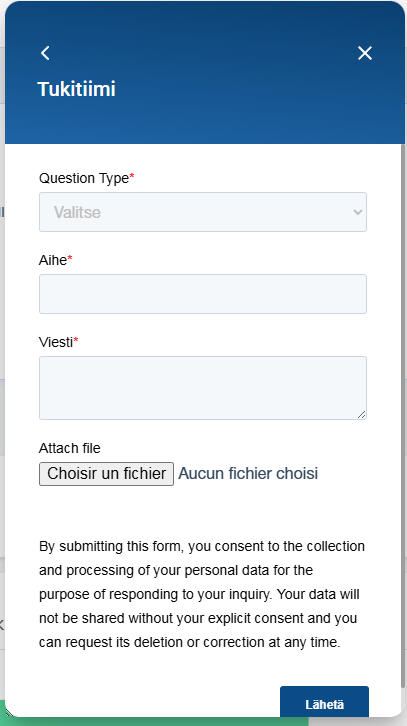Submit the form with the Lähetä button
The image size is (407, 726).
pyautogui.click(x=324, y=703)
